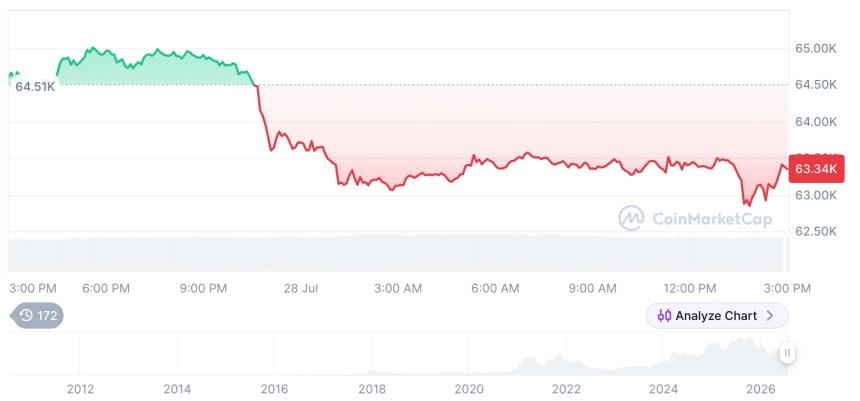Click the 172 history badge
This screenshot has height=401, width=860.
37,315
